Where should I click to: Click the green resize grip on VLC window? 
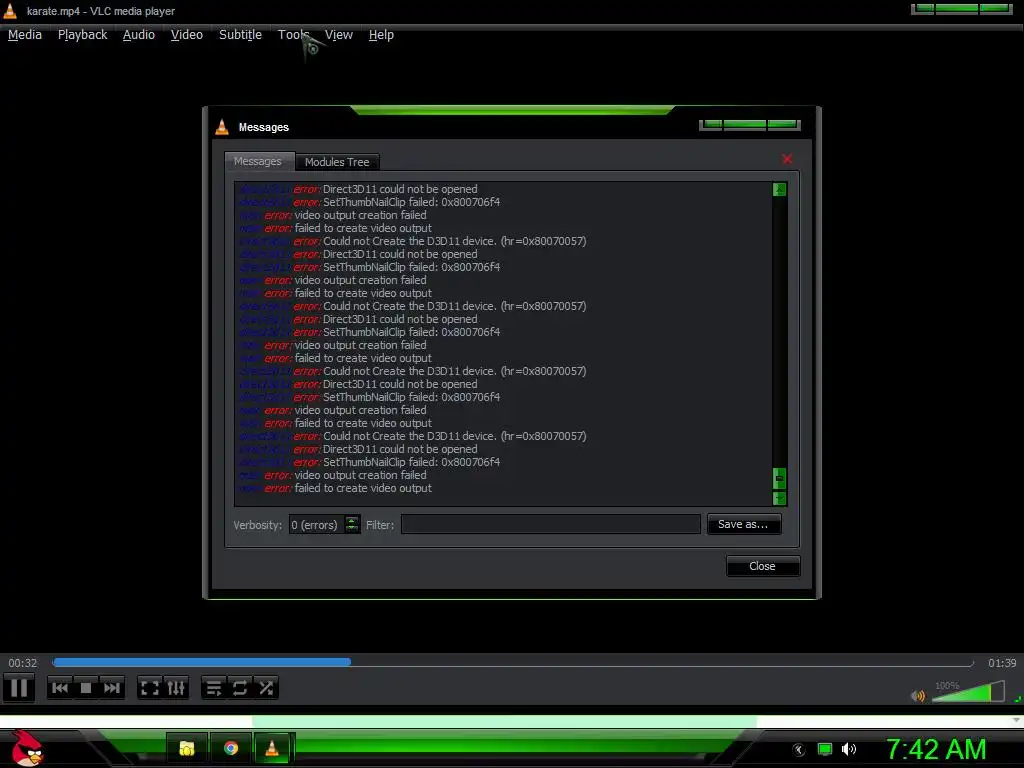point(1019,699)
